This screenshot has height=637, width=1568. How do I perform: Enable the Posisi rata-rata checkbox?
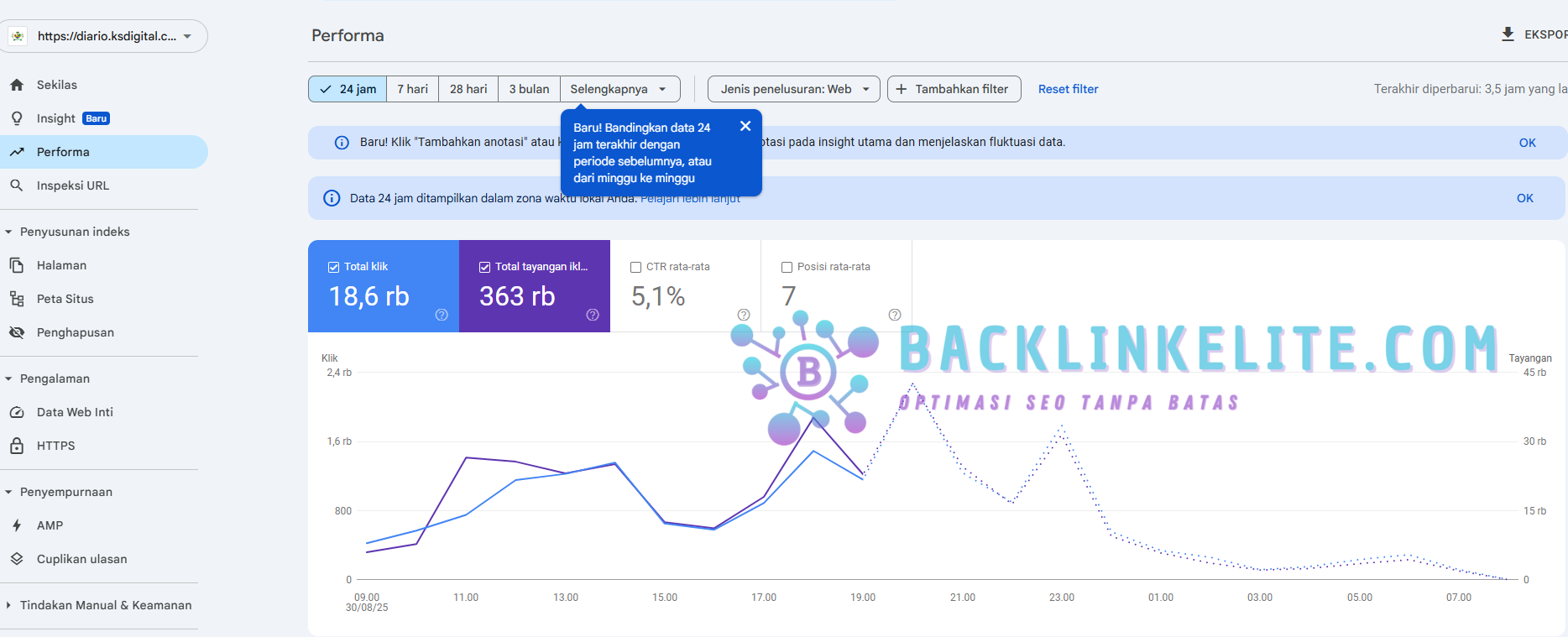(x=787, y=267)
